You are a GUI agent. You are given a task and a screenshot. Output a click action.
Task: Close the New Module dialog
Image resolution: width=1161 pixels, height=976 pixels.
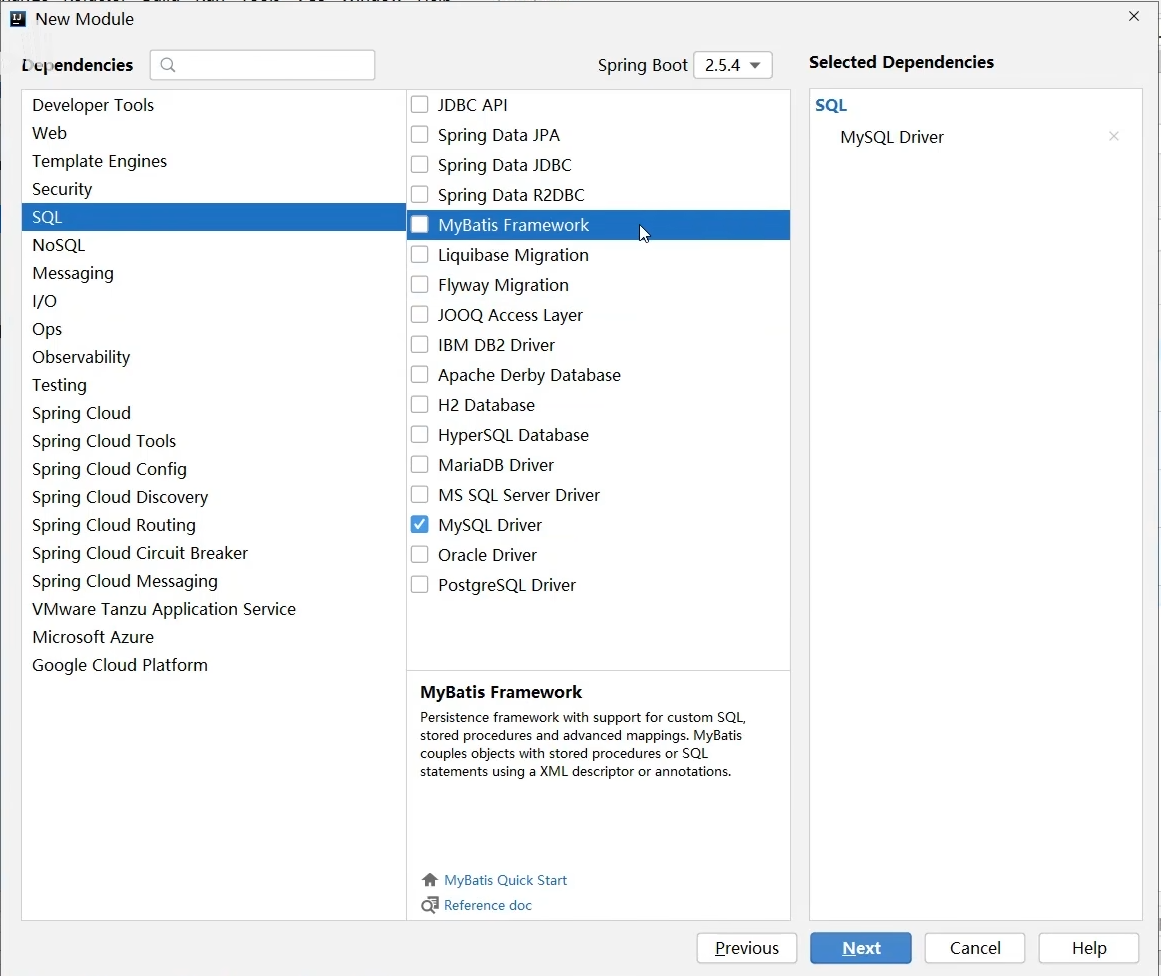(1134, 16)
